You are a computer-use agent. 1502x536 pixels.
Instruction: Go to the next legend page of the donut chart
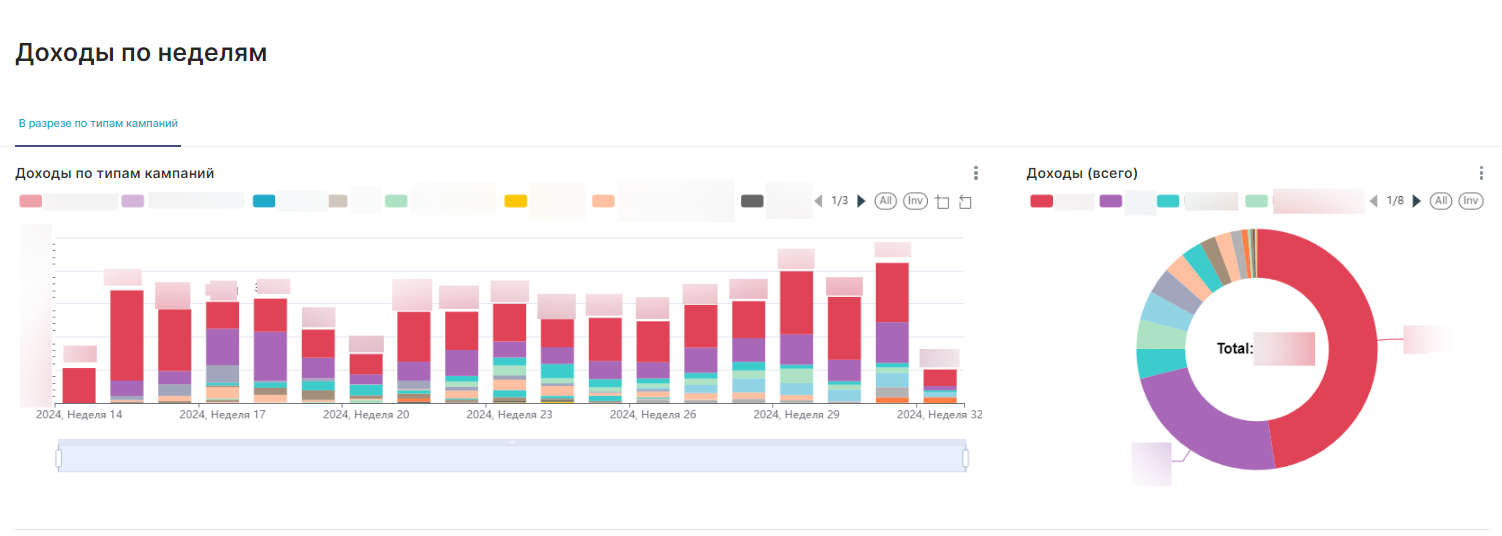(1416, 201)
